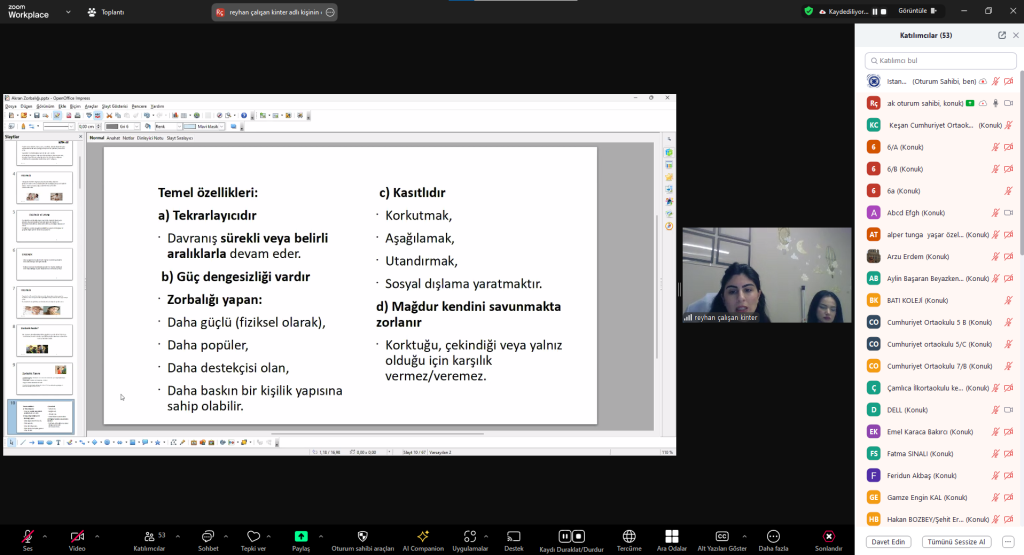Unmute microphone with the Ses button

[x=27, y=537]
